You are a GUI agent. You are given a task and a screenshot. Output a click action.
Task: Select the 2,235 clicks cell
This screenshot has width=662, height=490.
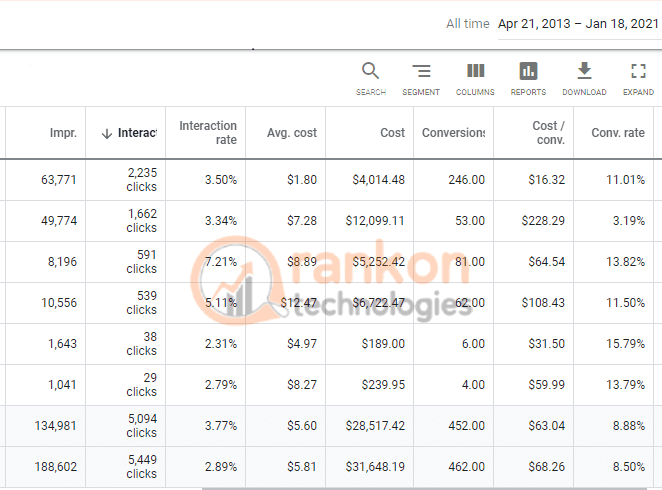tap(141, 180)
